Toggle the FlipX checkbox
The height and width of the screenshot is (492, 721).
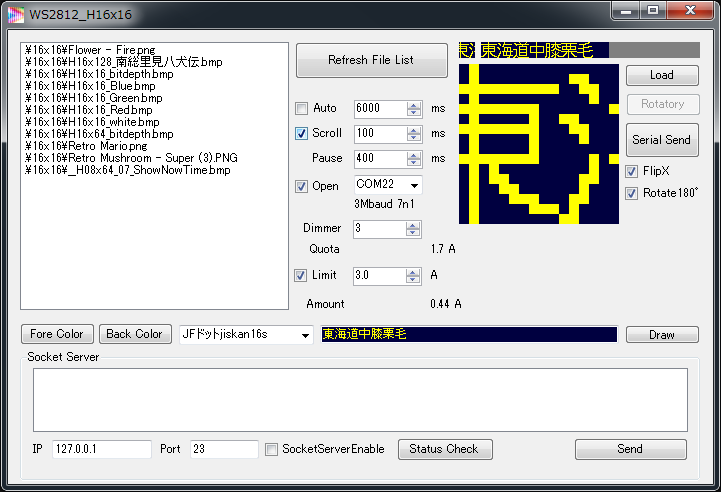(x=631, y=172)
